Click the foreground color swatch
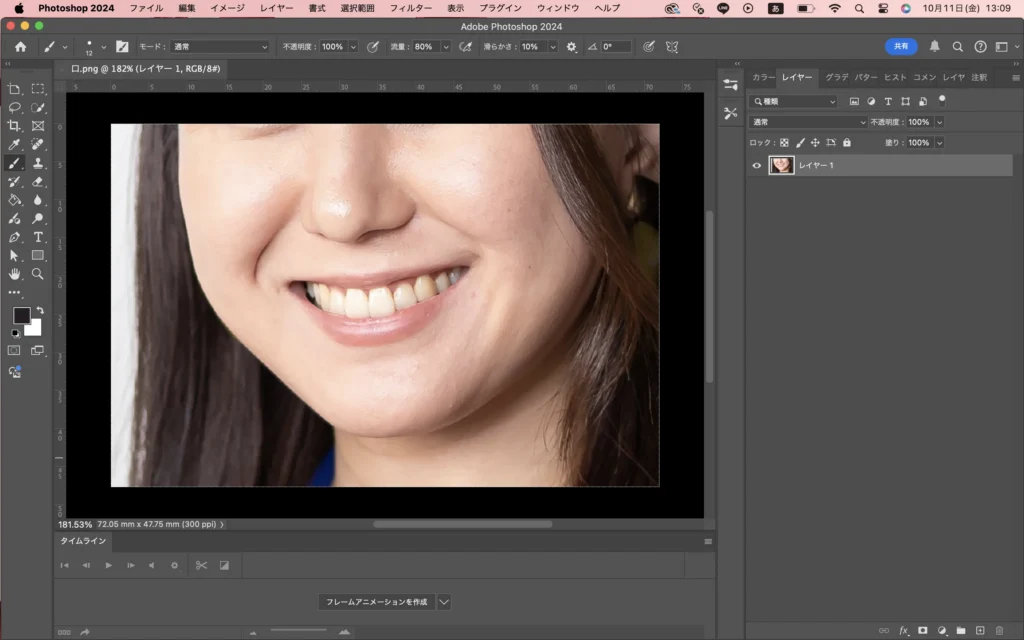 (x=21, y=316)
